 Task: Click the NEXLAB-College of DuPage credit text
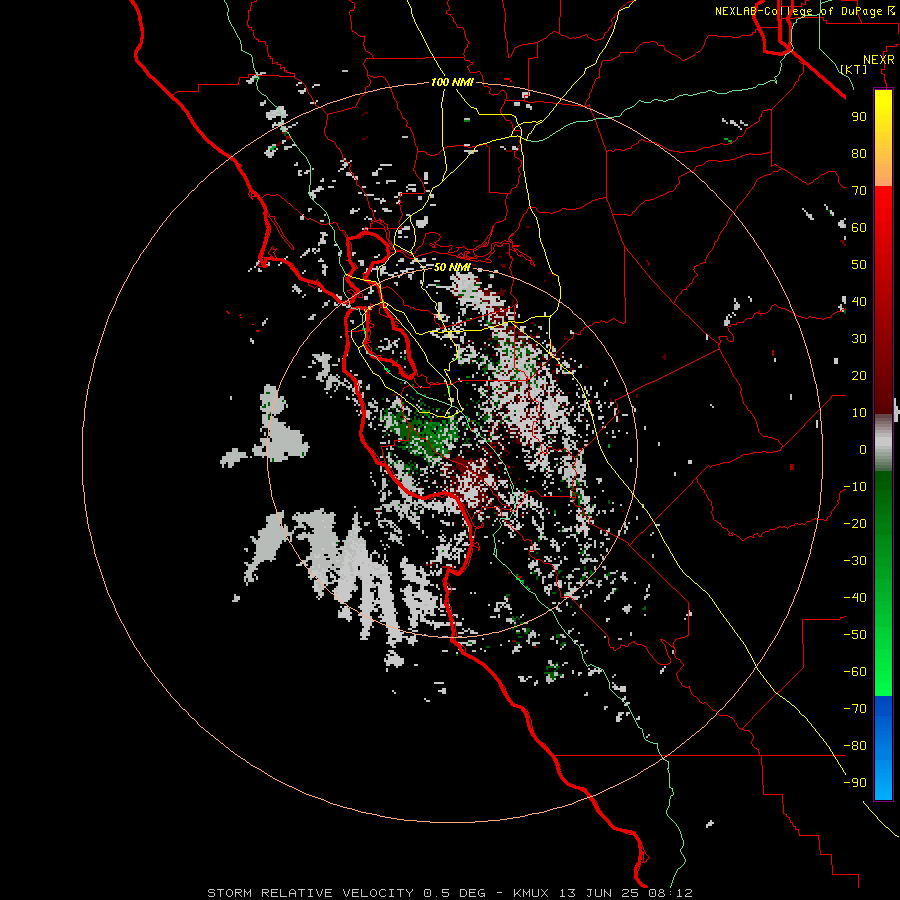[804, 11]
